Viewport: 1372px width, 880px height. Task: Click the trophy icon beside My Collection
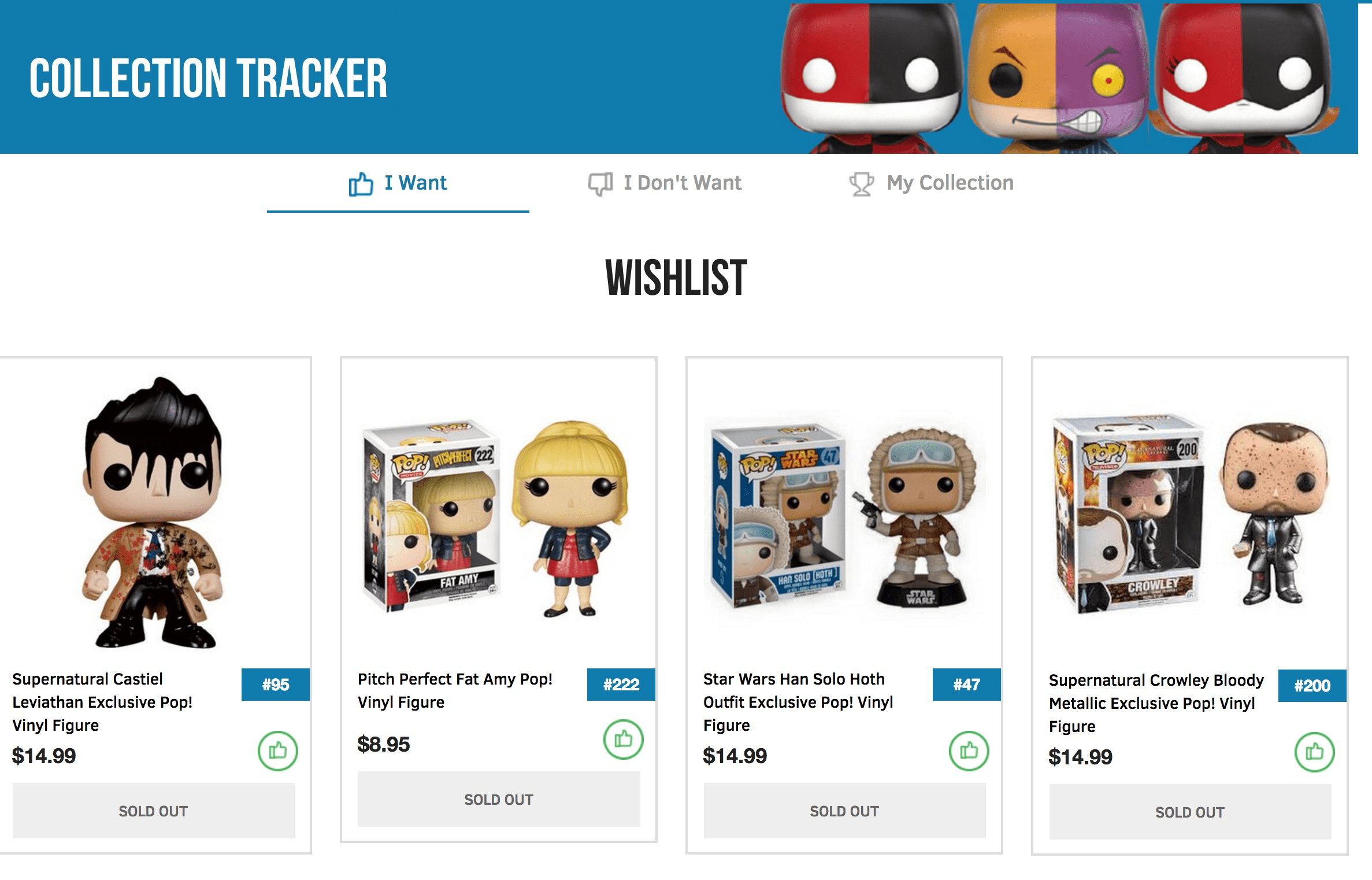862,184
